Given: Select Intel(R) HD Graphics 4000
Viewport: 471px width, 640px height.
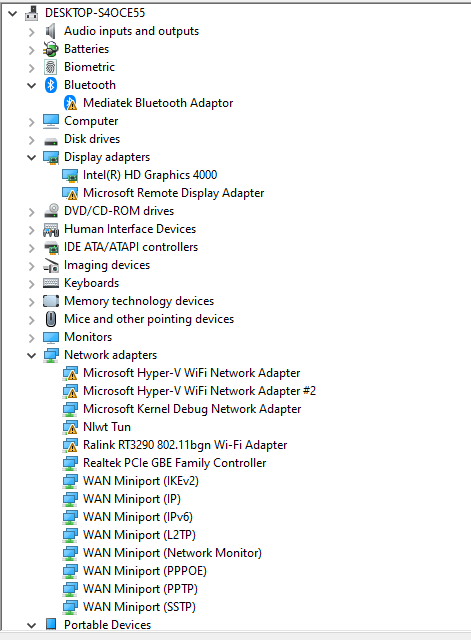Looking at the screenshot, I should 150,175.
